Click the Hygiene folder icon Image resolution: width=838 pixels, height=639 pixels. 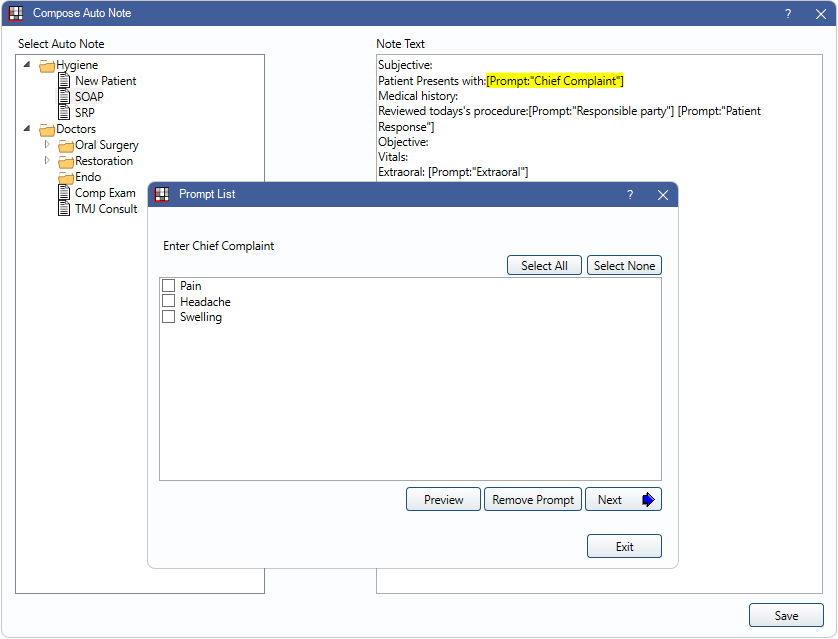(47, 66)
